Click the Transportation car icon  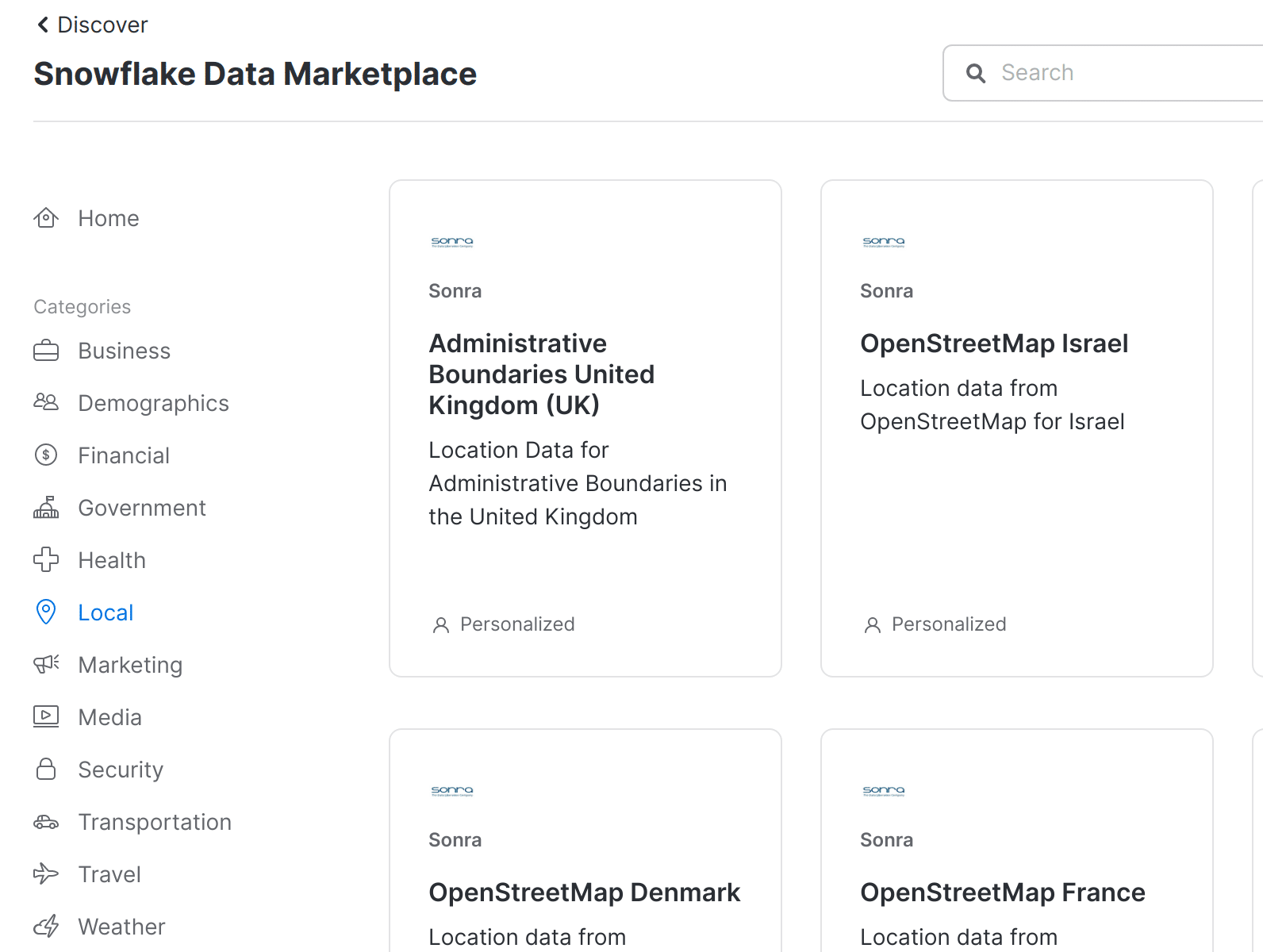click(46, 822)
